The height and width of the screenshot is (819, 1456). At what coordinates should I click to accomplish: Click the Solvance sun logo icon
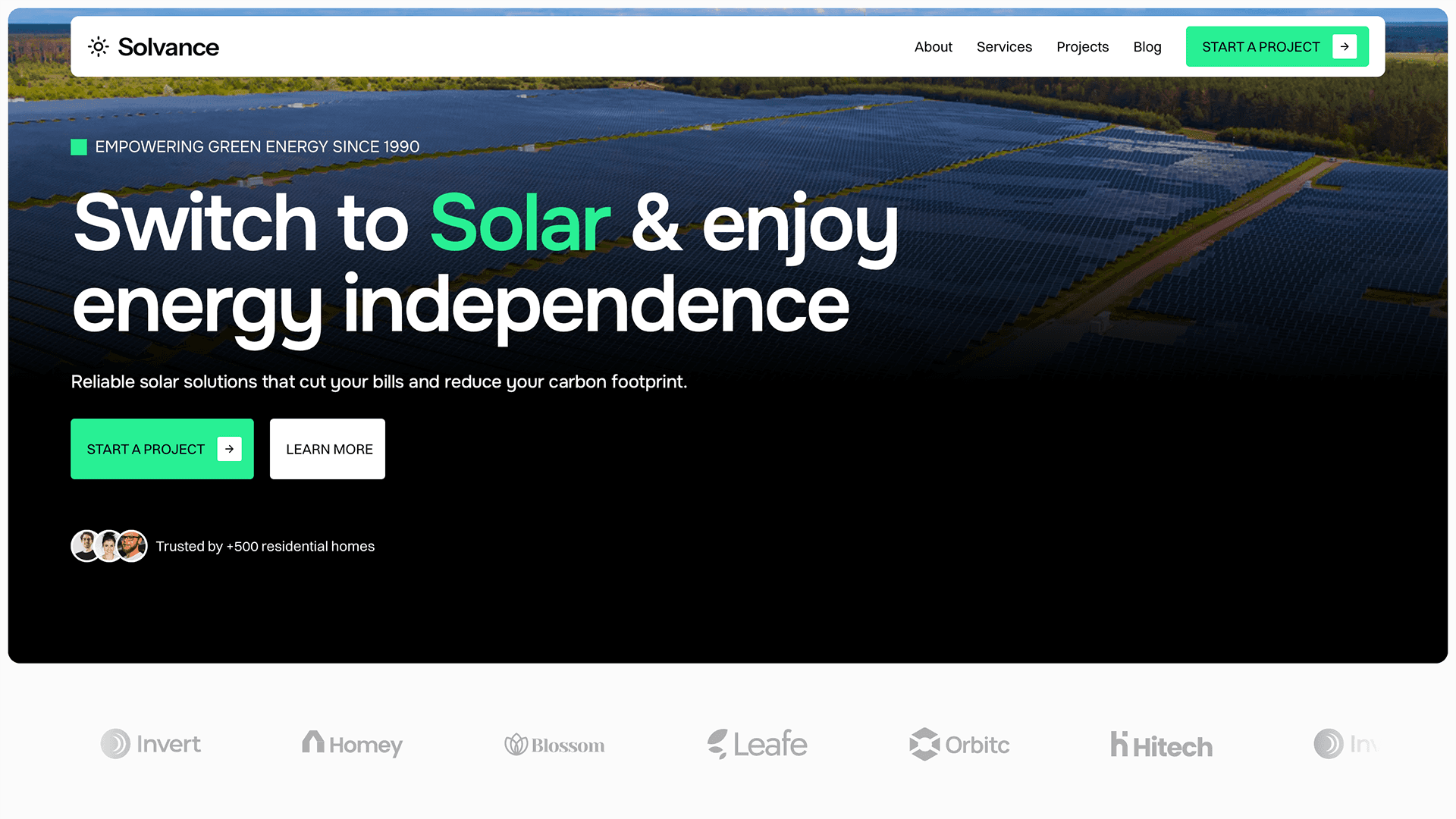tap(99, 47)
